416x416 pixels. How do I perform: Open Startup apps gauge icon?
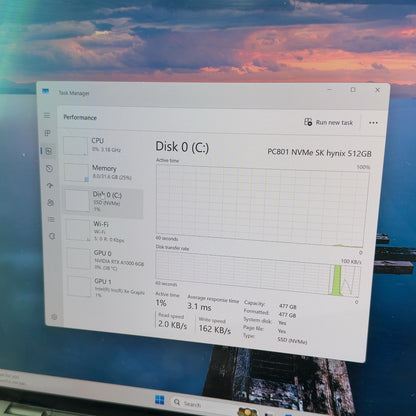[50, 185]
